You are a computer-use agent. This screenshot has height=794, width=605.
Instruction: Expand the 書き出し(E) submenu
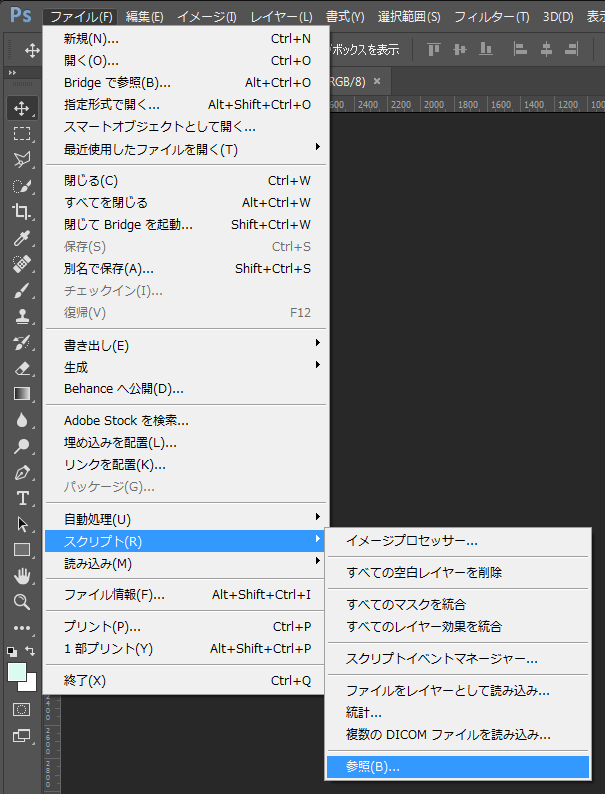pos(185,345)
